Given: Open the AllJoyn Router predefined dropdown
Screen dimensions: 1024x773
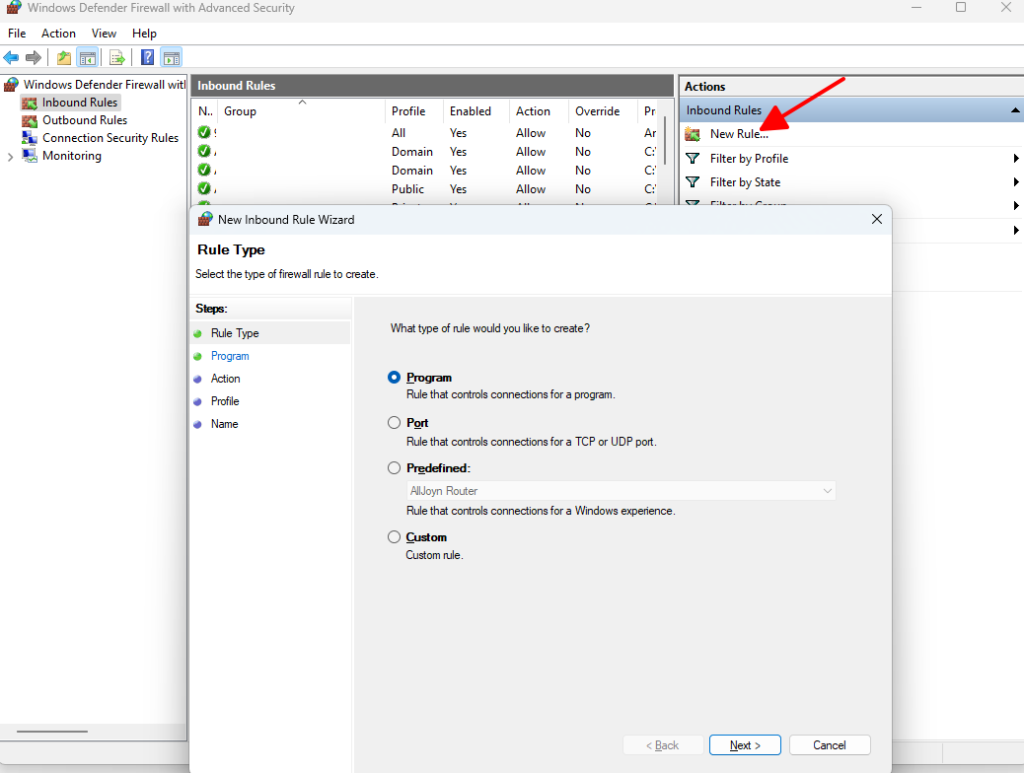Looking at the screenshot, I should coord(620,490).
